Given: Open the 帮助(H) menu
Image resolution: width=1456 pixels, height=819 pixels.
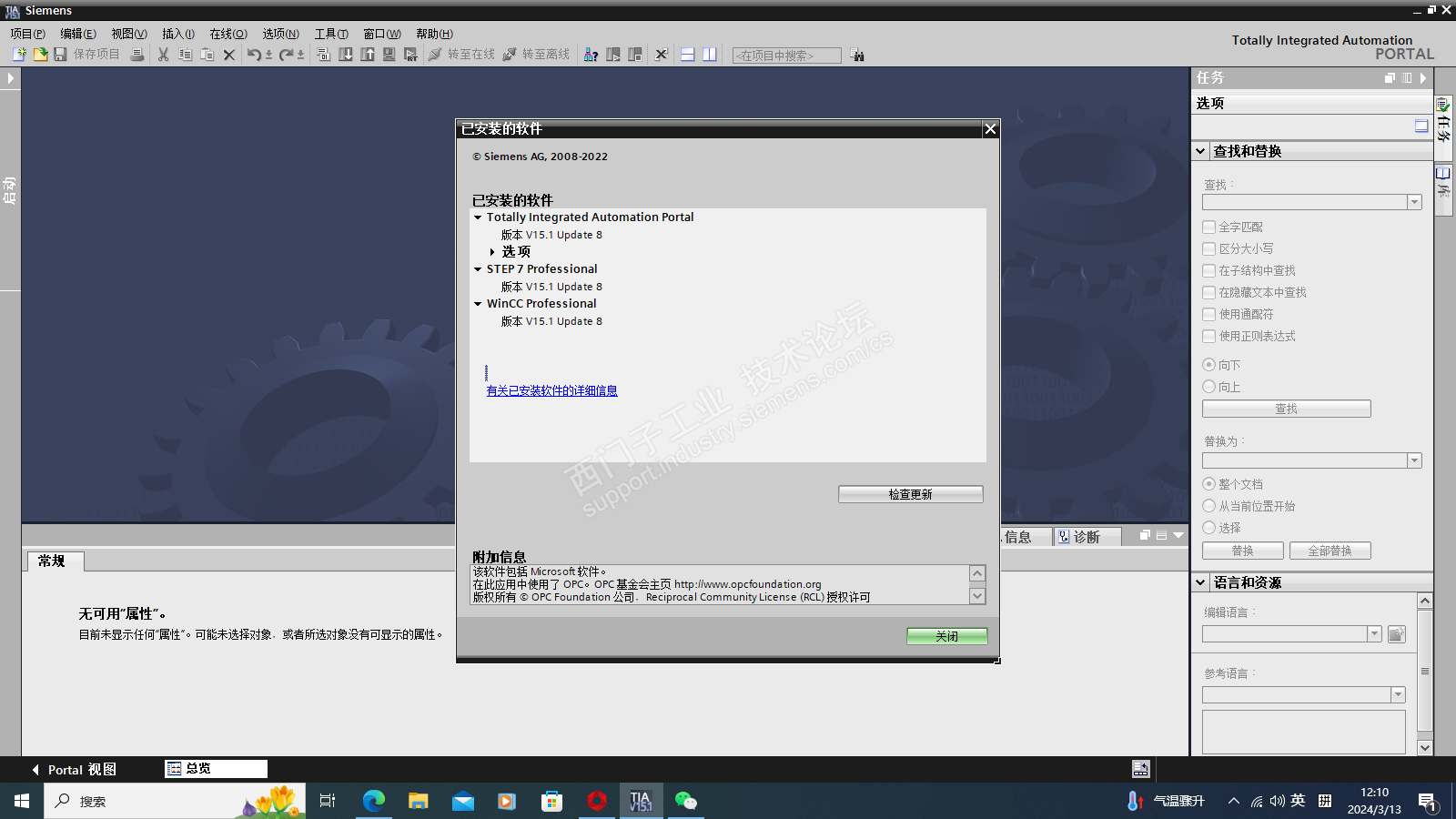Looking at the screenshot, I should tap(434, 34).
